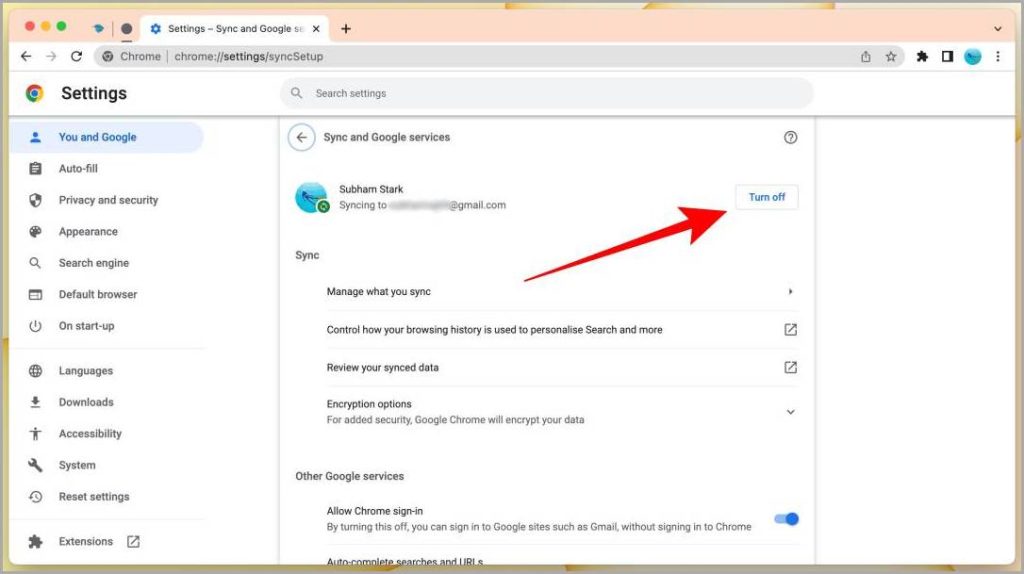Open the side panel icon
The width and height of the screenshot is (1024, 574).
[x=947, y=57]
